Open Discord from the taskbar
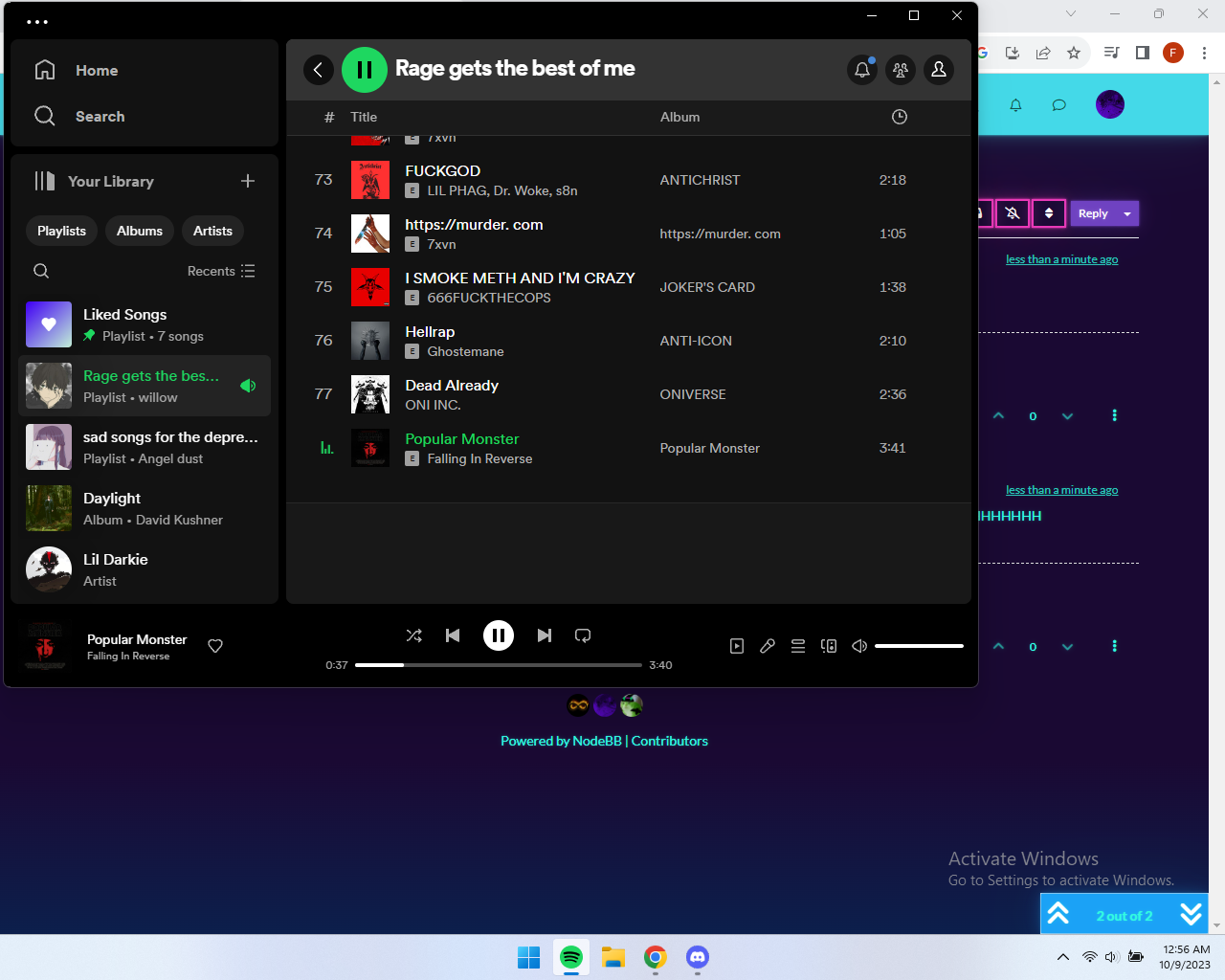1225x980 pixels. pyautogui.click(x=698, y=957)
